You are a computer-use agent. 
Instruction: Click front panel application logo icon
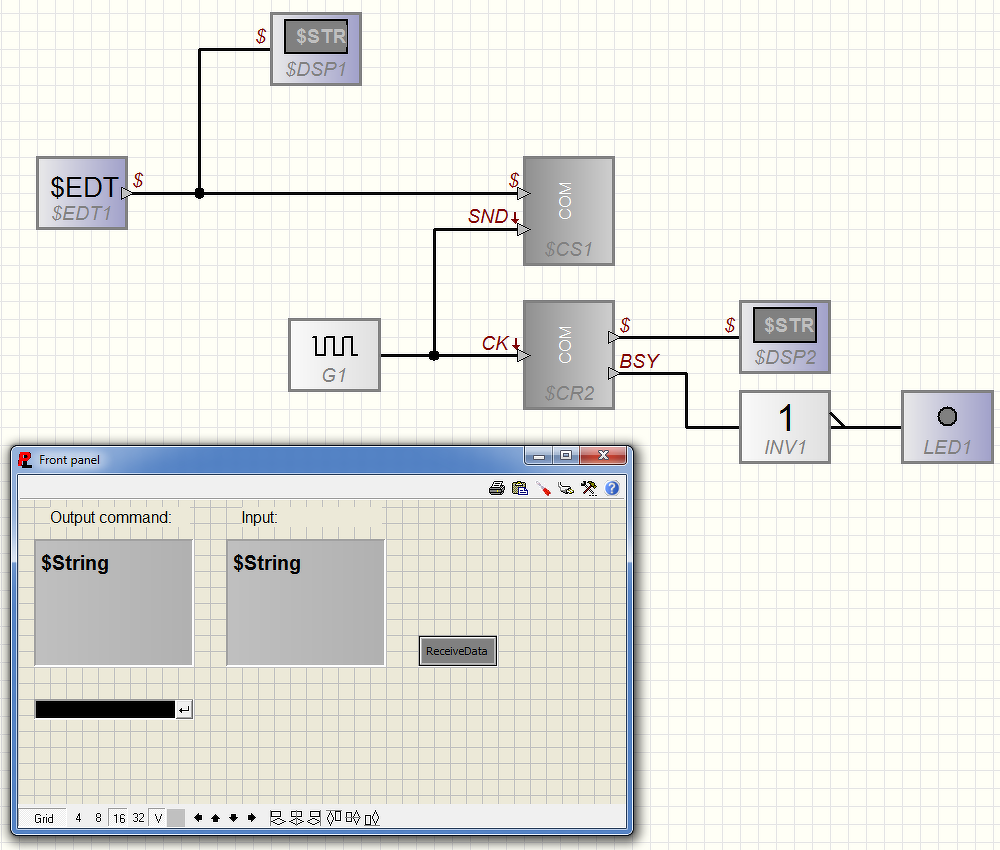[x=26, y=460]
